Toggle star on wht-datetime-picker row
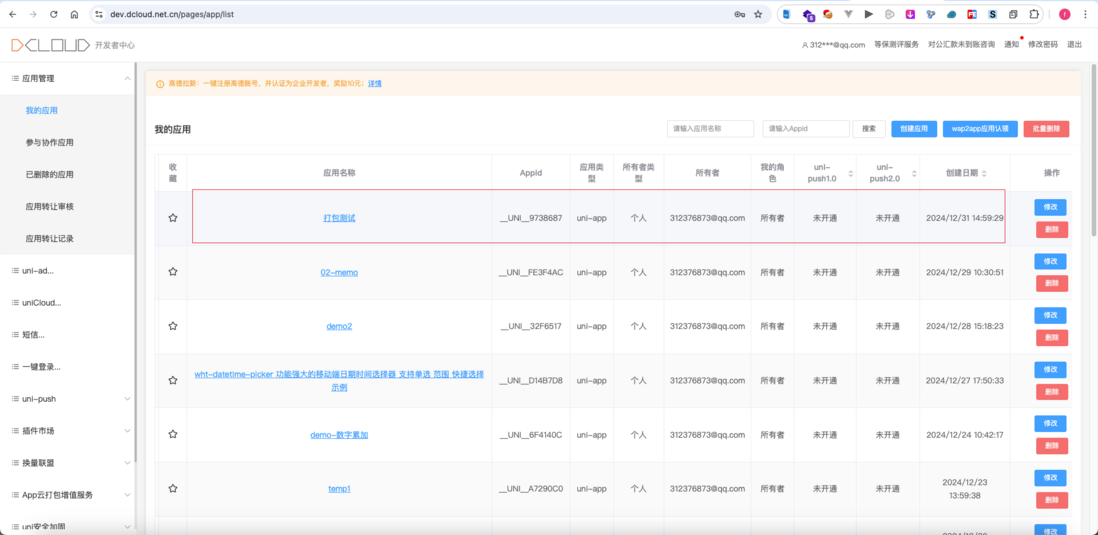The height and width of the screenshot is (535, 1098). [173, 380]
